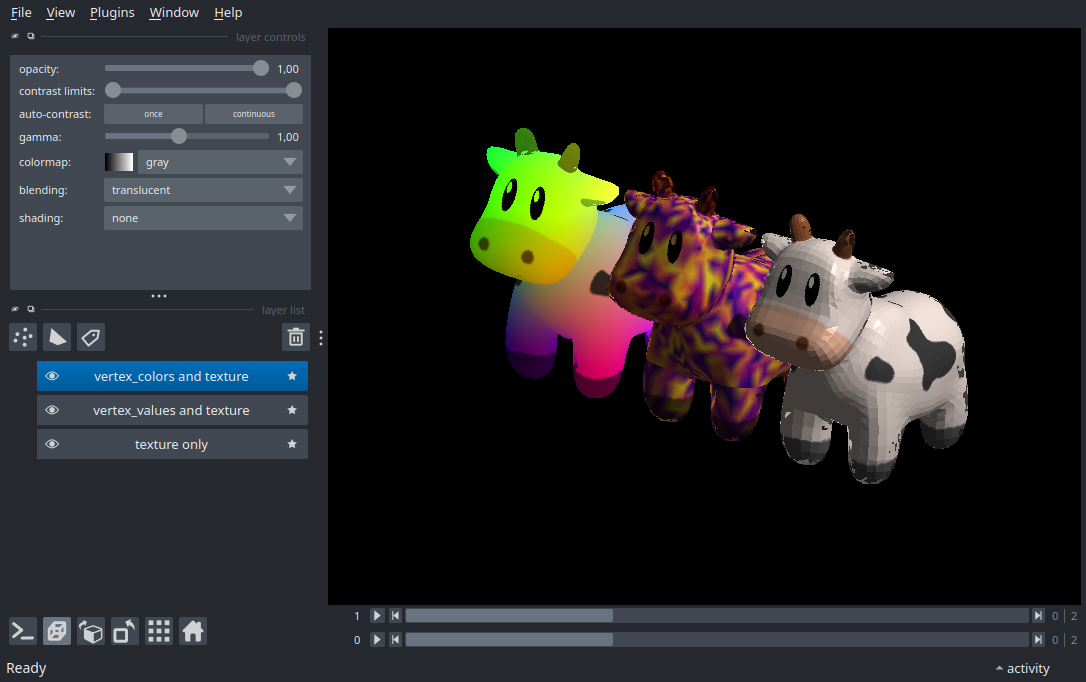Screen dimensions: 1086x682
Task: Select the vertex_colors and texture layer
Action: pyautogui.click(x=172, y=376)
